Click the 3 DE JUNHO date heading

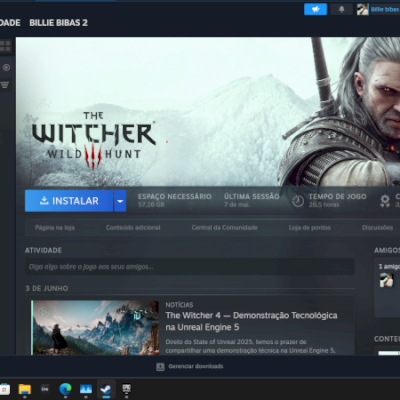click(x=47, y=288)
